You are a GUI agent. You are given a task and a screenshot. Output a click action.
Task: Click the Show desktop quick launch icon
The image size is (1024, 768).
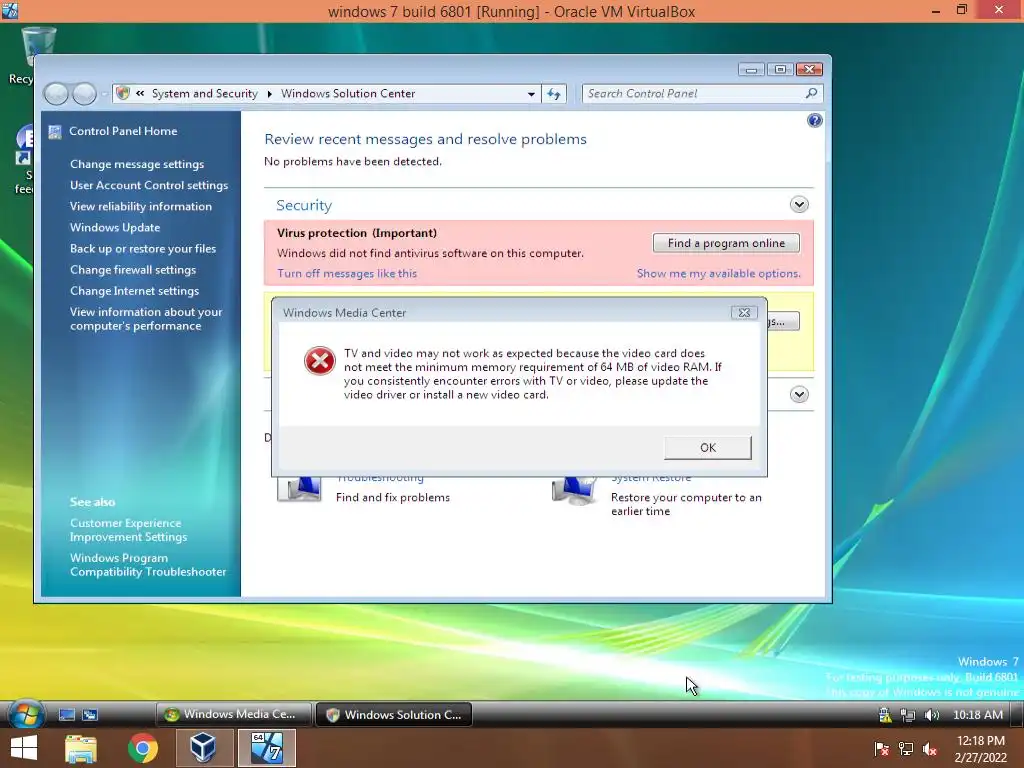pyautogui.click(x=67, y=715)
